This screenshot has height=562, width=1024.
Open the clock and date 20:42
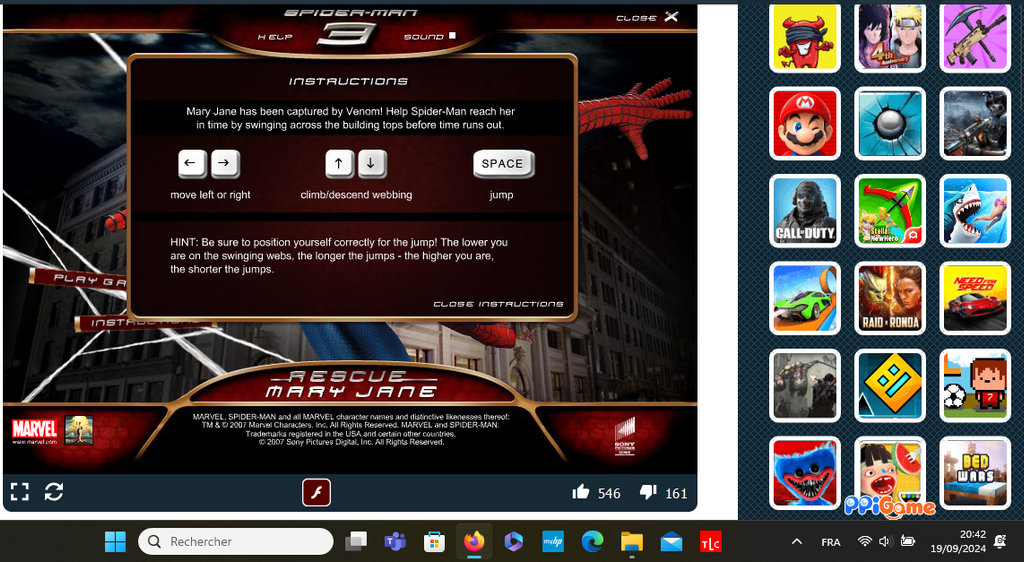tap(958, 541)
